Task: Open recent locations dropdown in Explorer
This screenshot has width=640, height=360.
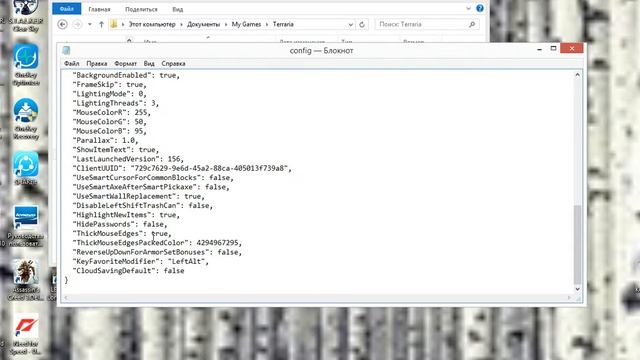Action: pyautogui.click(x=90, y=24)
